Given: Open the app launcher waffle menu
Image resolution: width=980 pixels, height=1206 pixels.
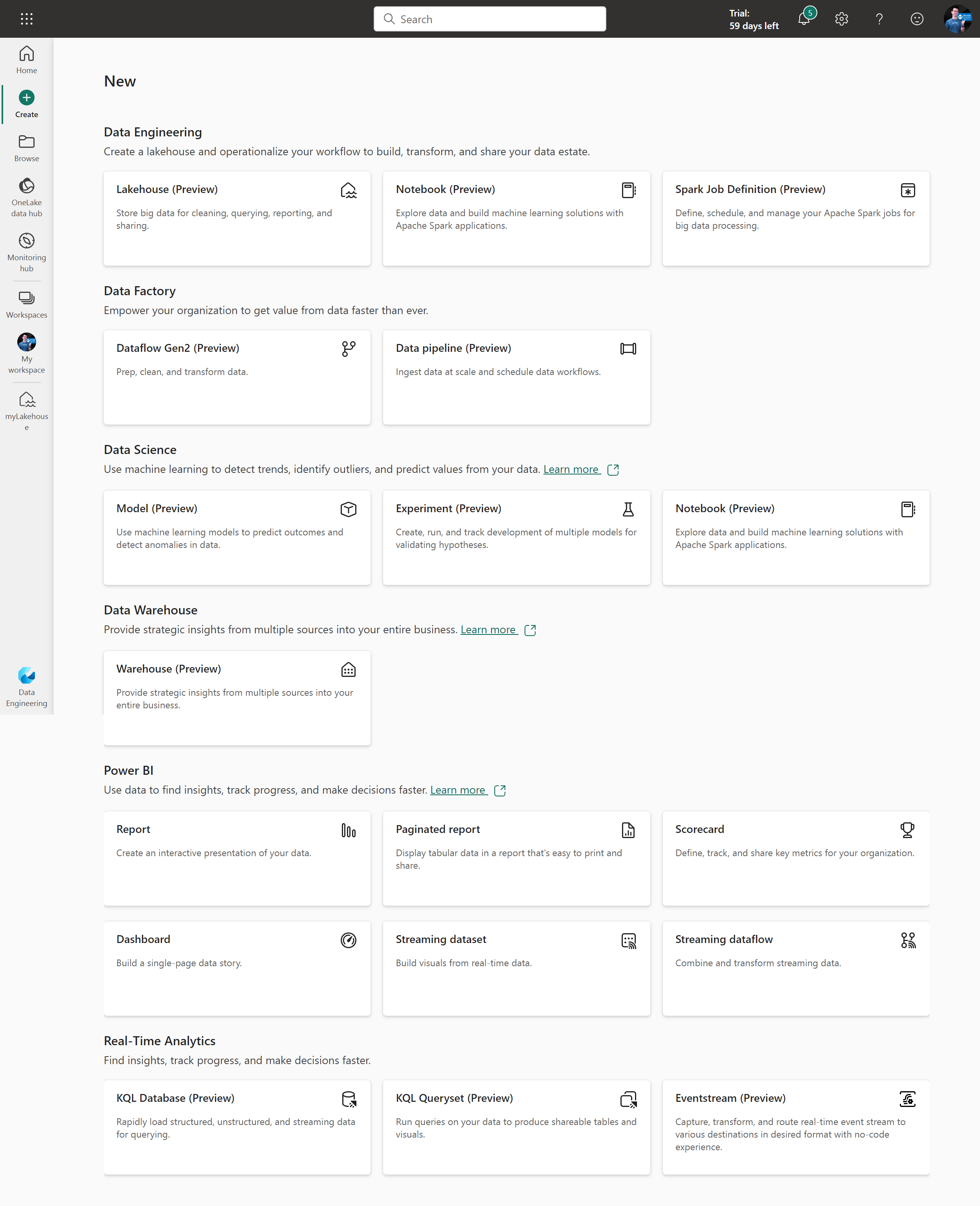Looking at the screenshot, I should point(26,18).
